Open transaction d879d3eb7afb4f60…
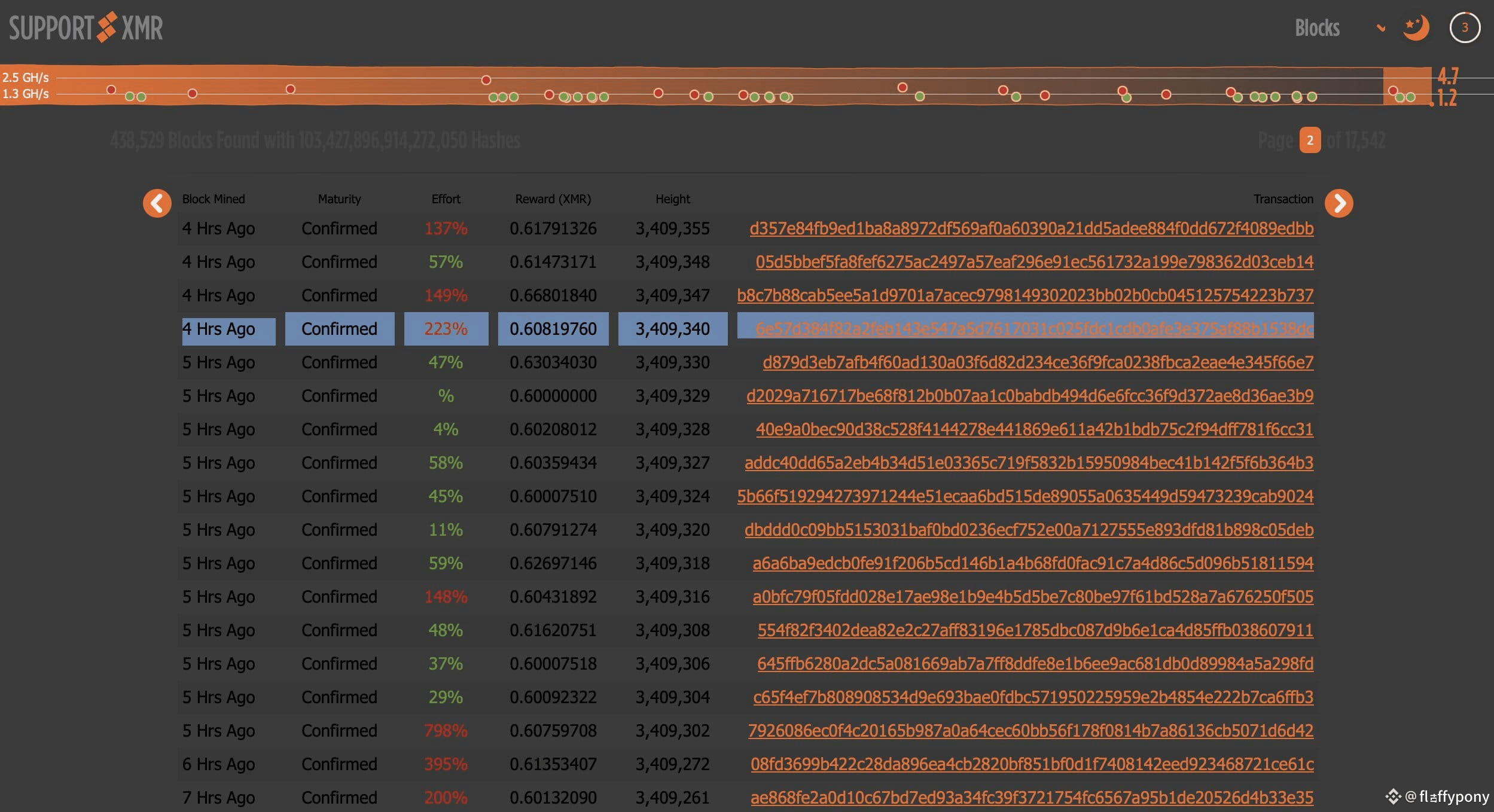This screenshot has width=1494, height=812. coord(1038,362)
